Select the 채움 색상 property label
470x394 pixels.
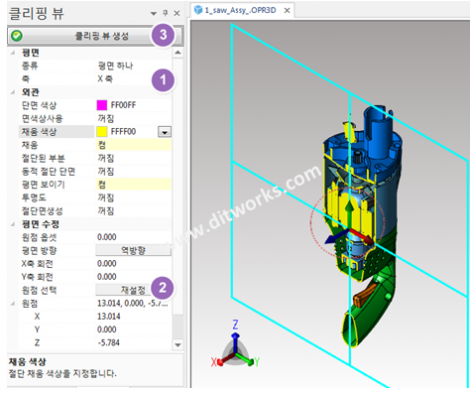pos(39,131)
